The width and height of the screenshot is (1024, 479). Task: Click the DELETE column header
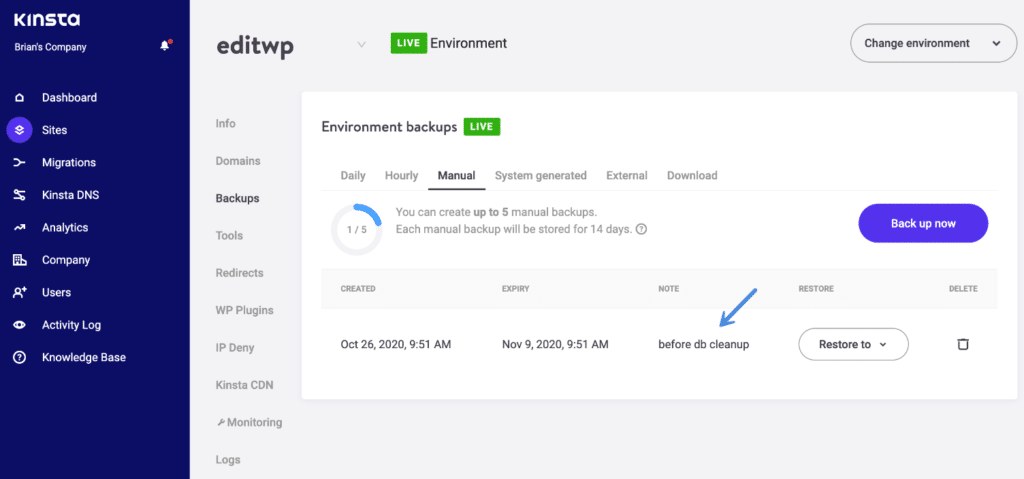(963, 289)
